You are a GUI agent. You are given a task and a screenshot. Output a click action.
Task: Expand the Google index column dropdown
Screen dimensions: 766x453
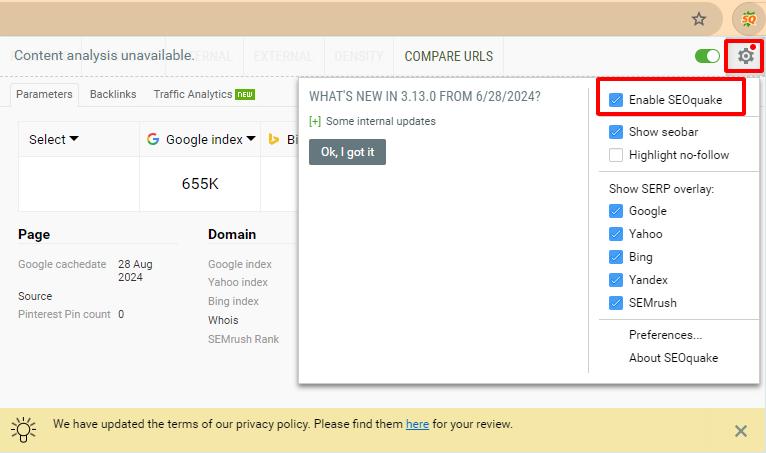tap(250, 140)
